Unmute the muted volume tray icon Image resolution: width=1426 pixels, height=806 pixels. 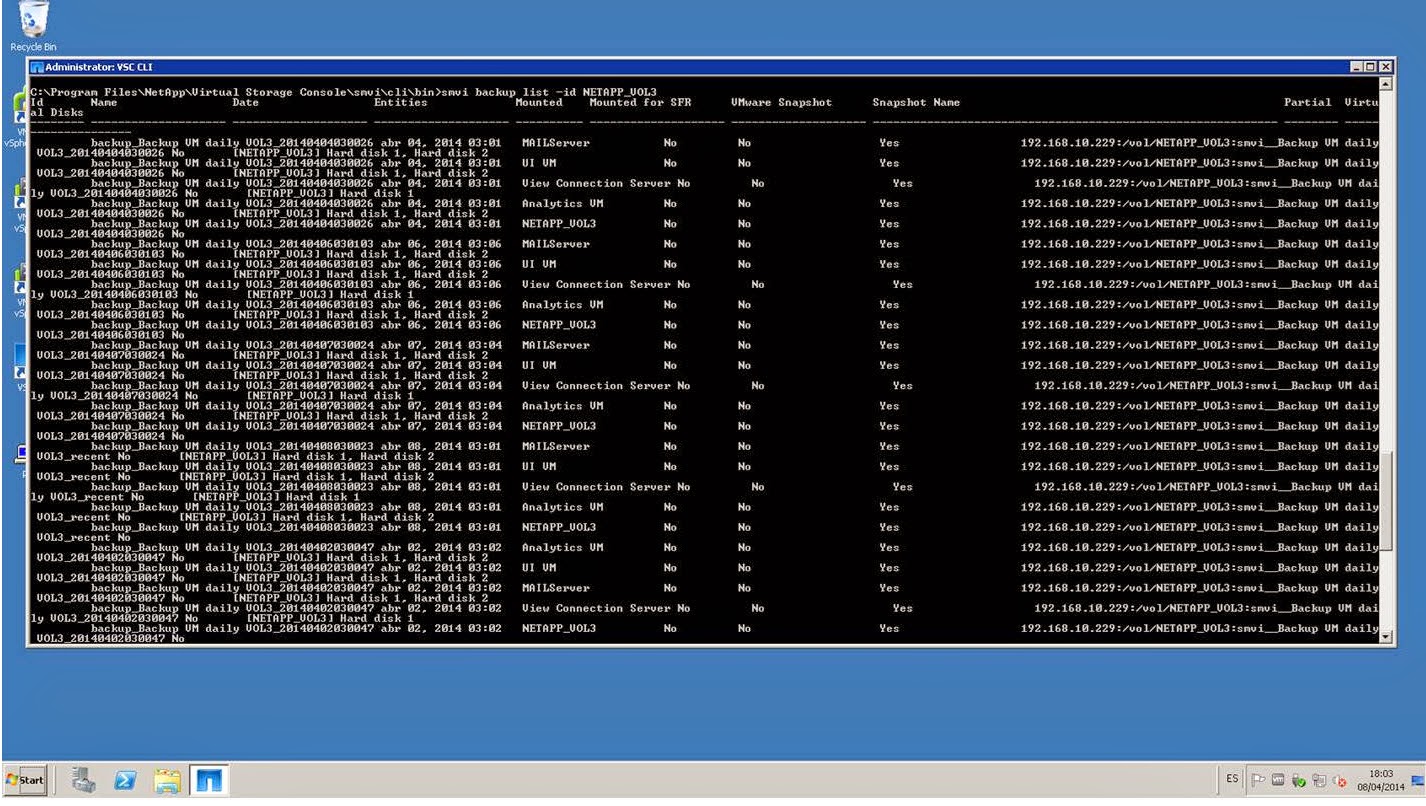(x=1340, y=780)
